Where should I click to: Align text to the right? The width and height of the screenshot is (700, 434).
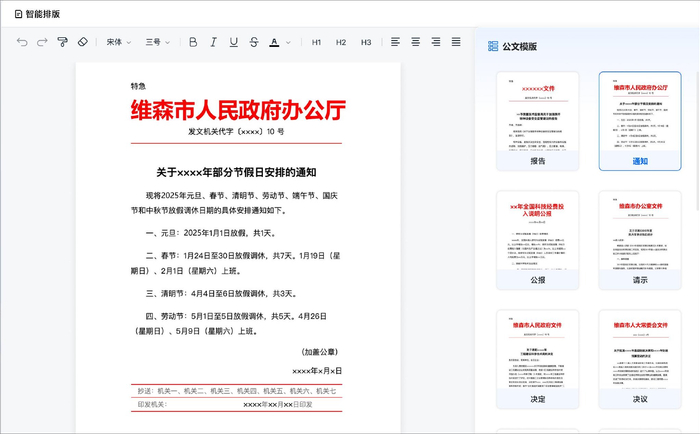(436, 42)
